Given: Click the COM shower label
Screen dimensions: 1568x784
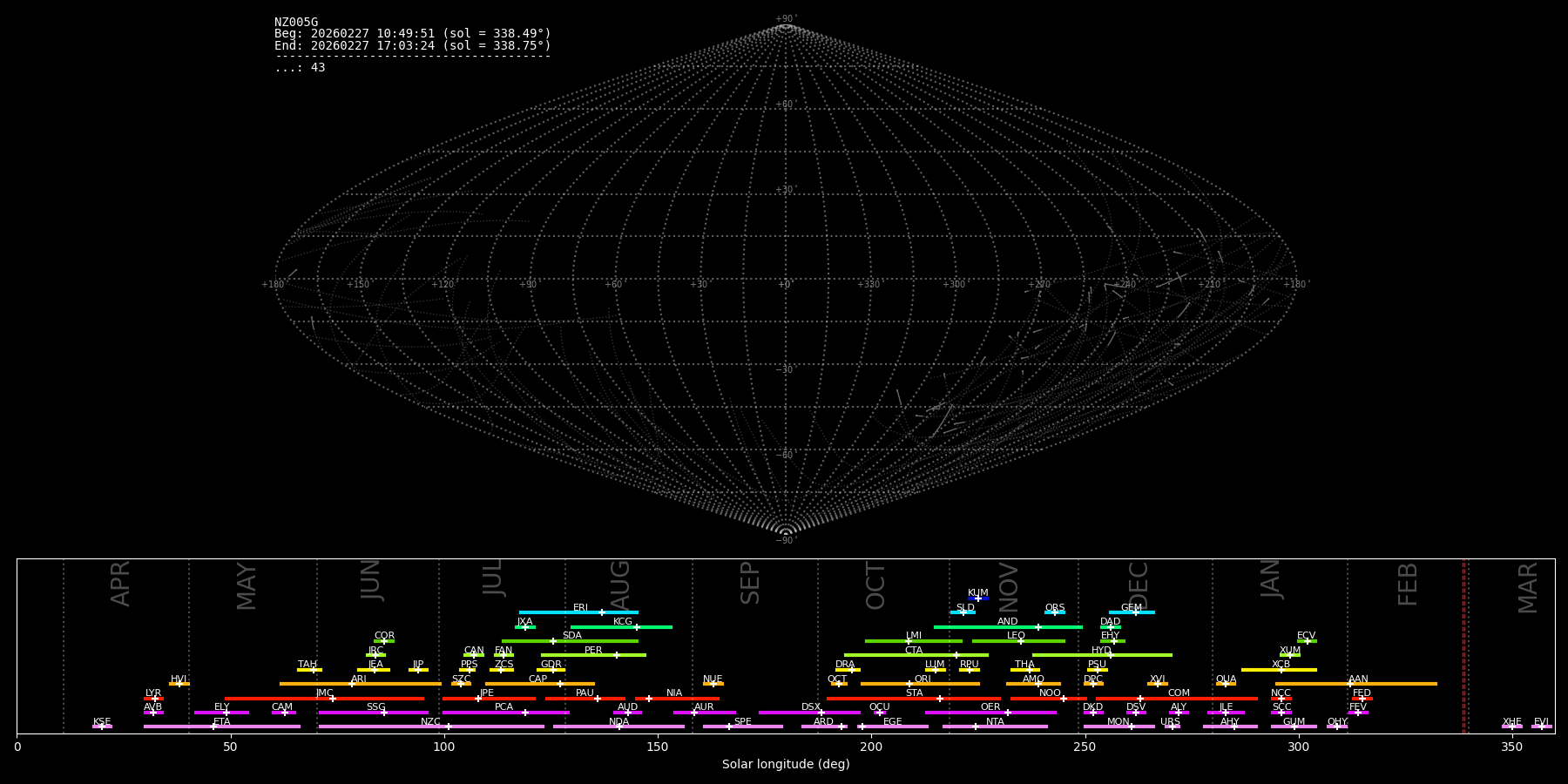Looking at the screenshot, I should click(1179, 693).
